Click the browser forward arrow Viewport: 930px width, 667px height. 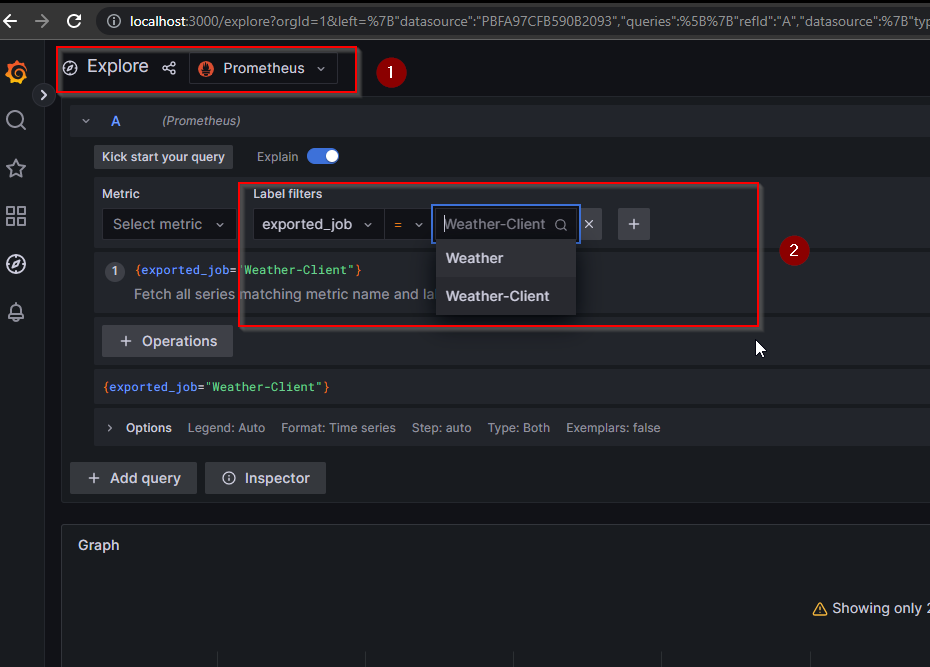click(42, 21)
